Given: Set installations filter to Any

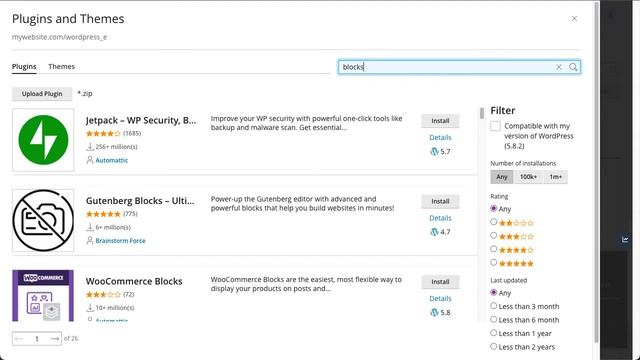Looking at the screenshot, I should coord(502,177).
